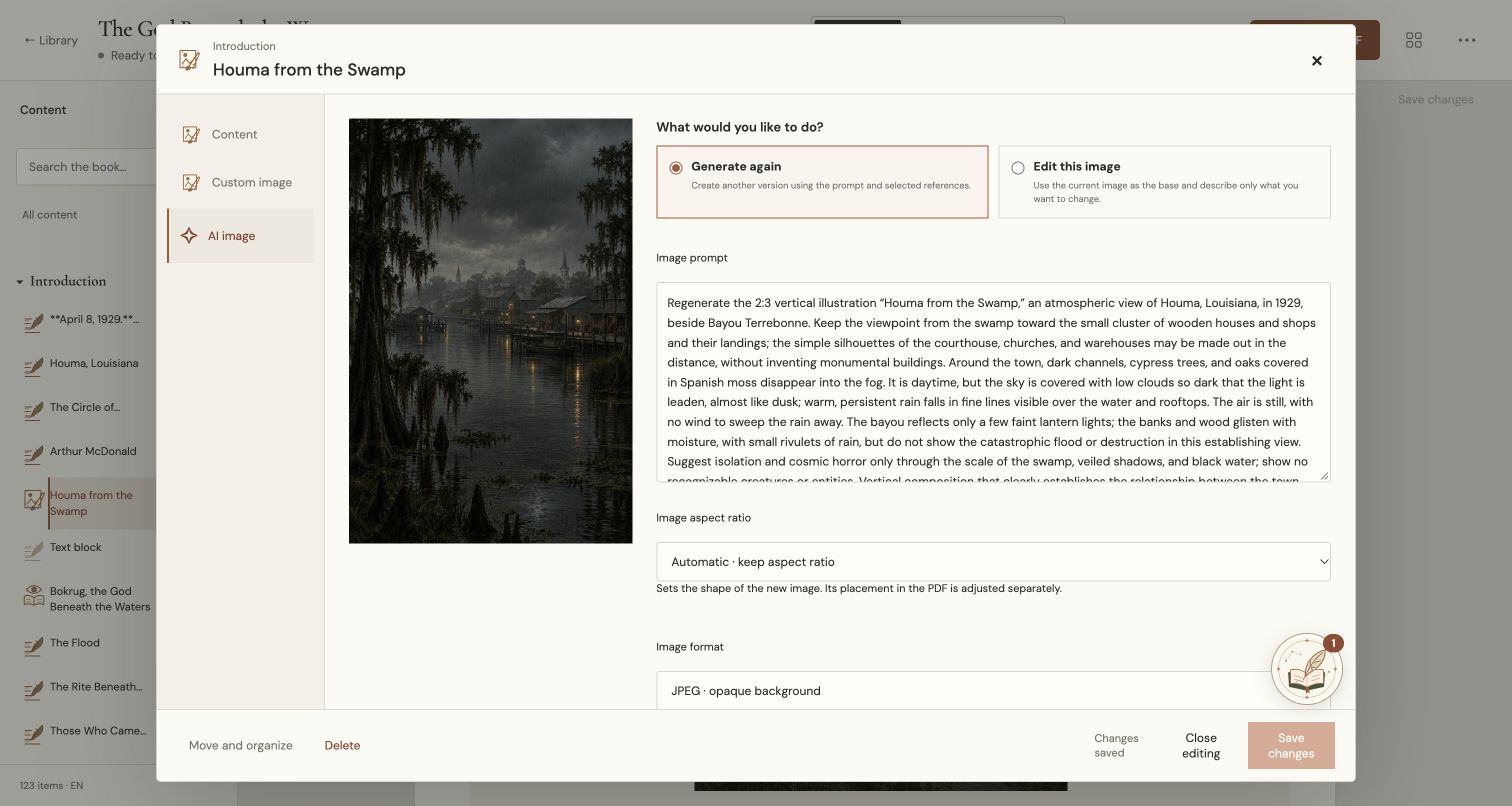Open the grid view icon in top bar
Viewport: 1512px width, 806px height.
pos(1413,40)
